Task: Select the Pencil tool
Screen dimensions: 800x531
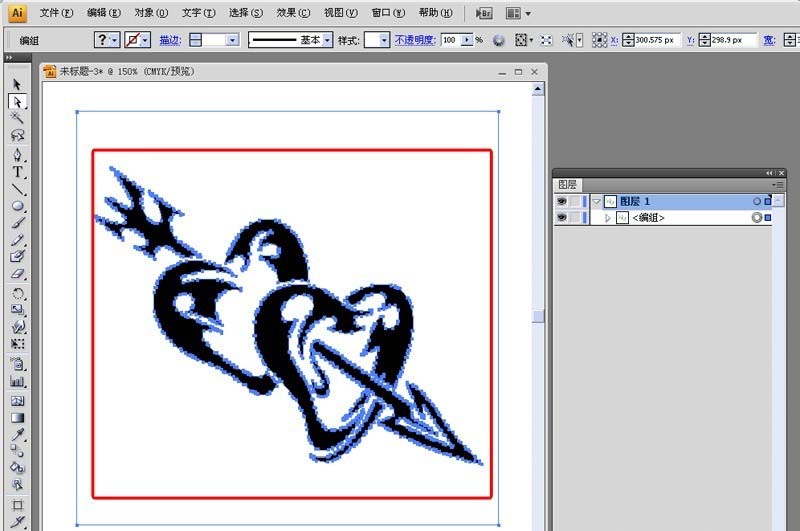Action: coord(17,240)
